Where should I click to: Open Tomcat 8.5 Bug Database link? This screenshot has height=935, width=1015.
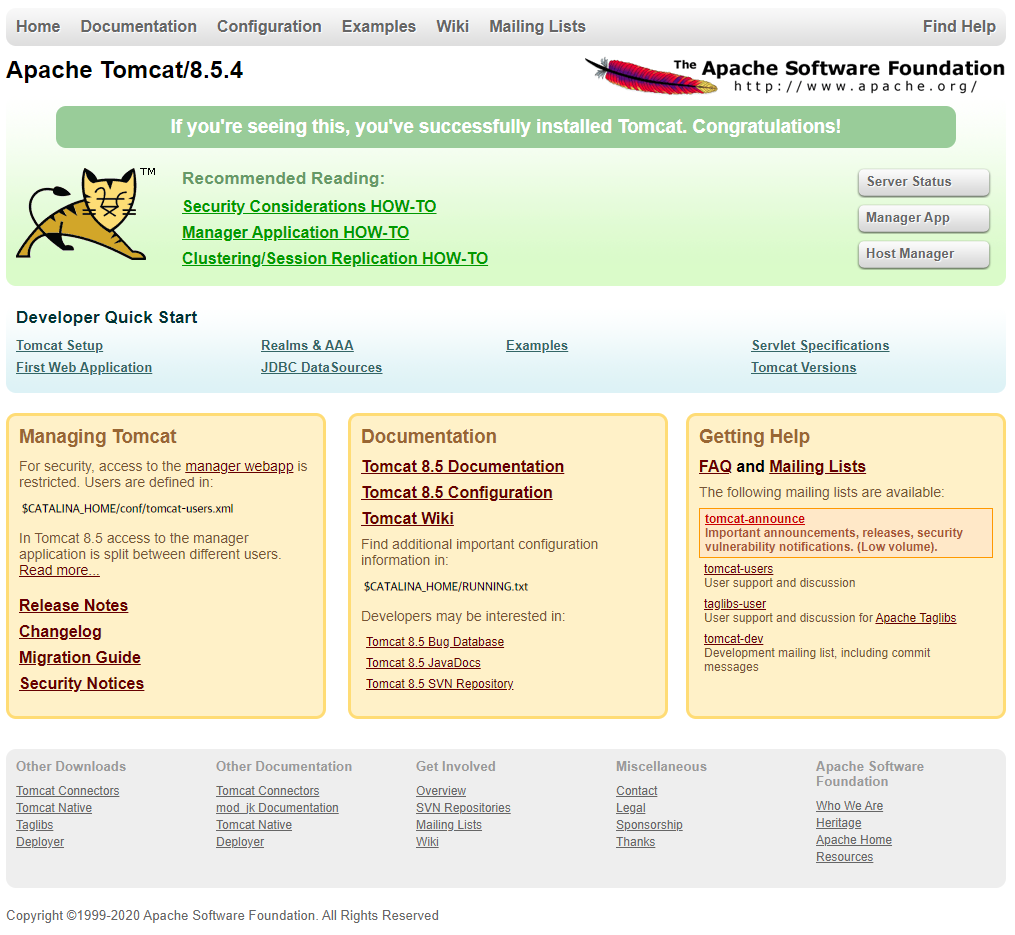tap(435, 642)
